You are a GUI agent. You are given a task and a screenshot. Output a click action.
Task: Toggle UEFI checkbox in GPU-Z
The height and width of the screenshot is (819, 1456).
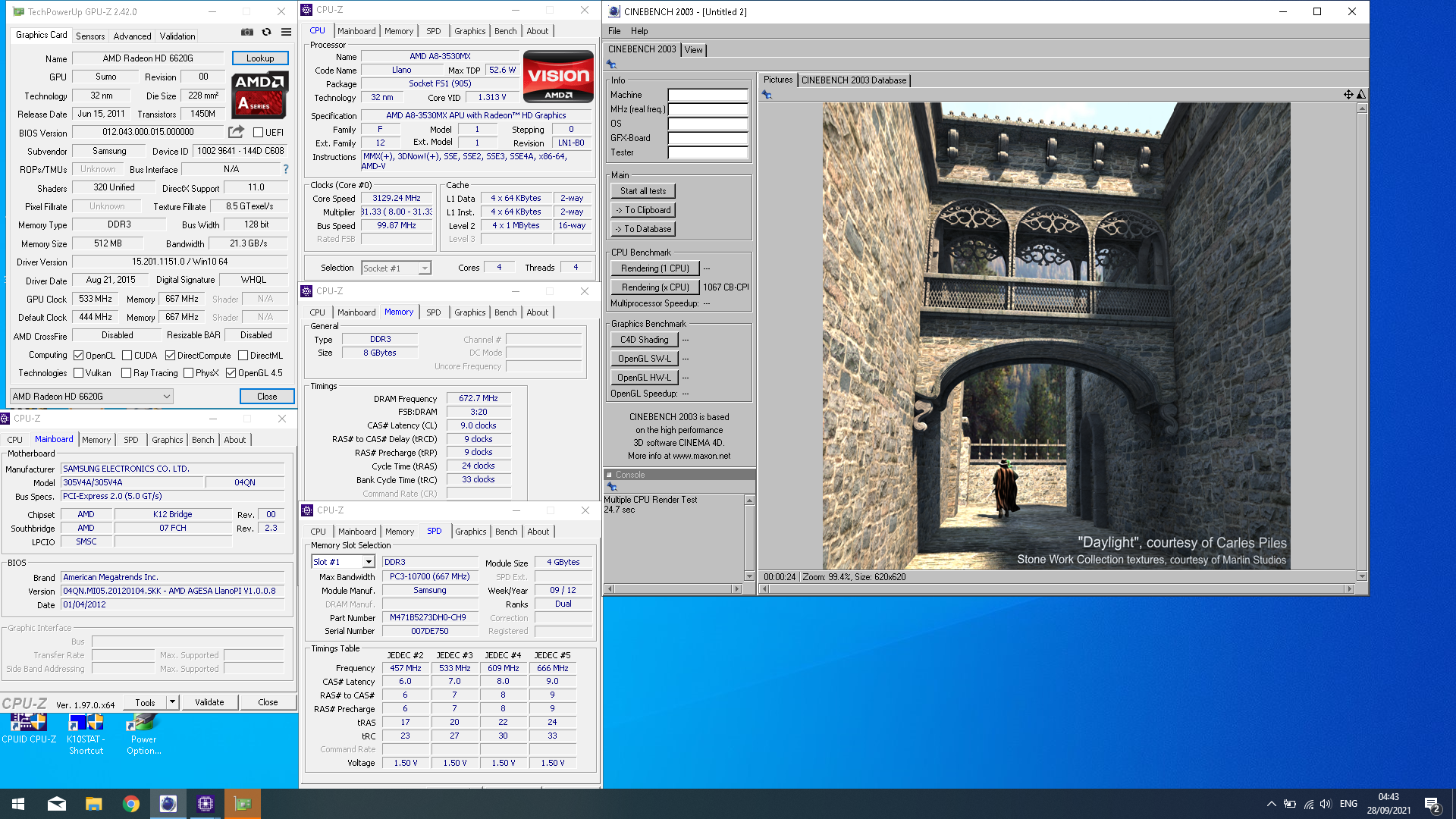pyautogui.click(x=258, y=133)
